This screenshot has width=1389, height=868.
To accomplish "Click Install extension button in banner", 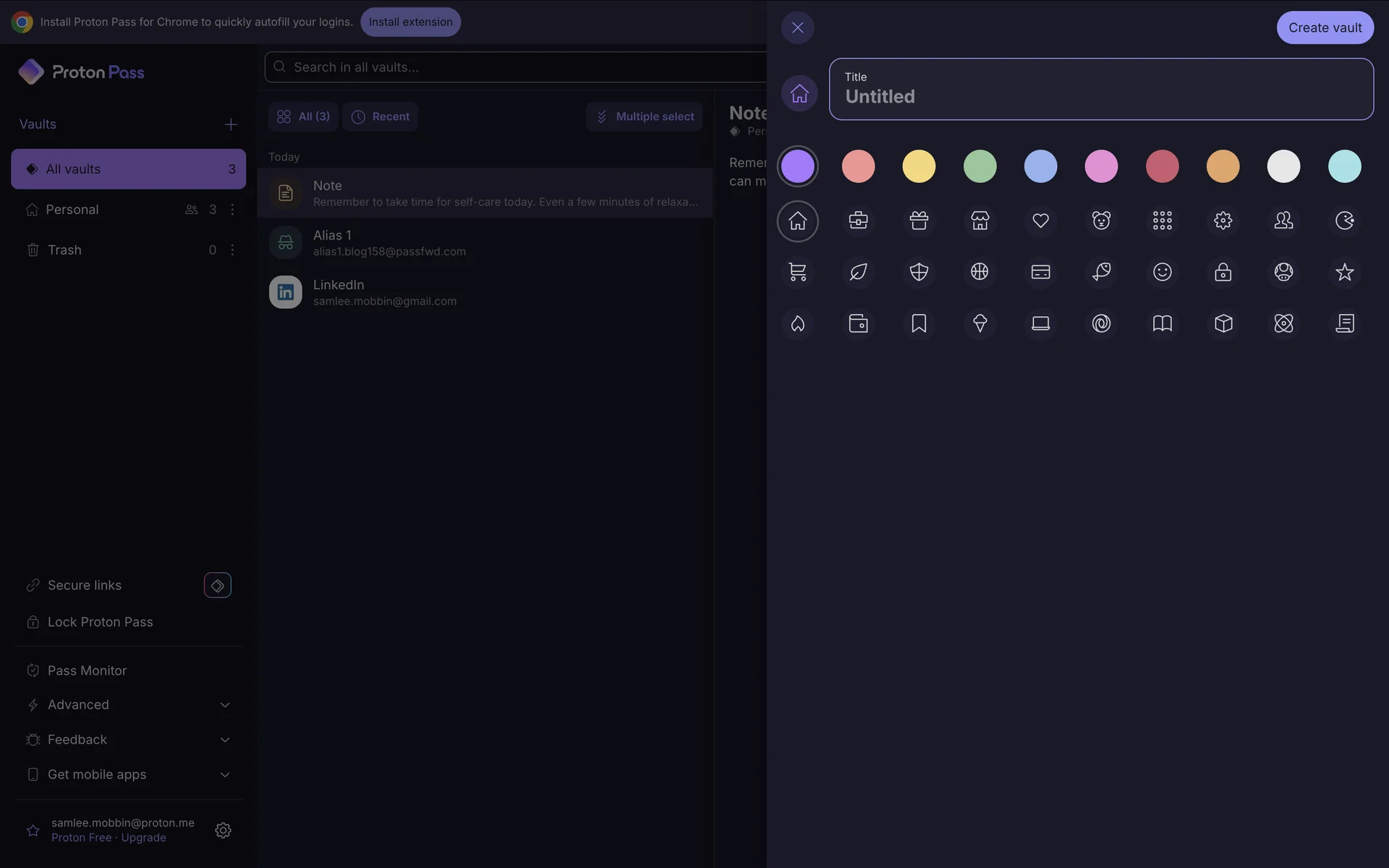I will click(x=410, y=22).
